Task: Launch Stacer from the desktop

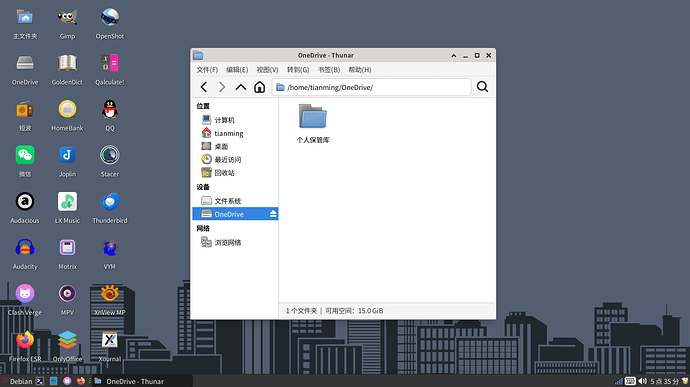Action: (x=110, y=162)
